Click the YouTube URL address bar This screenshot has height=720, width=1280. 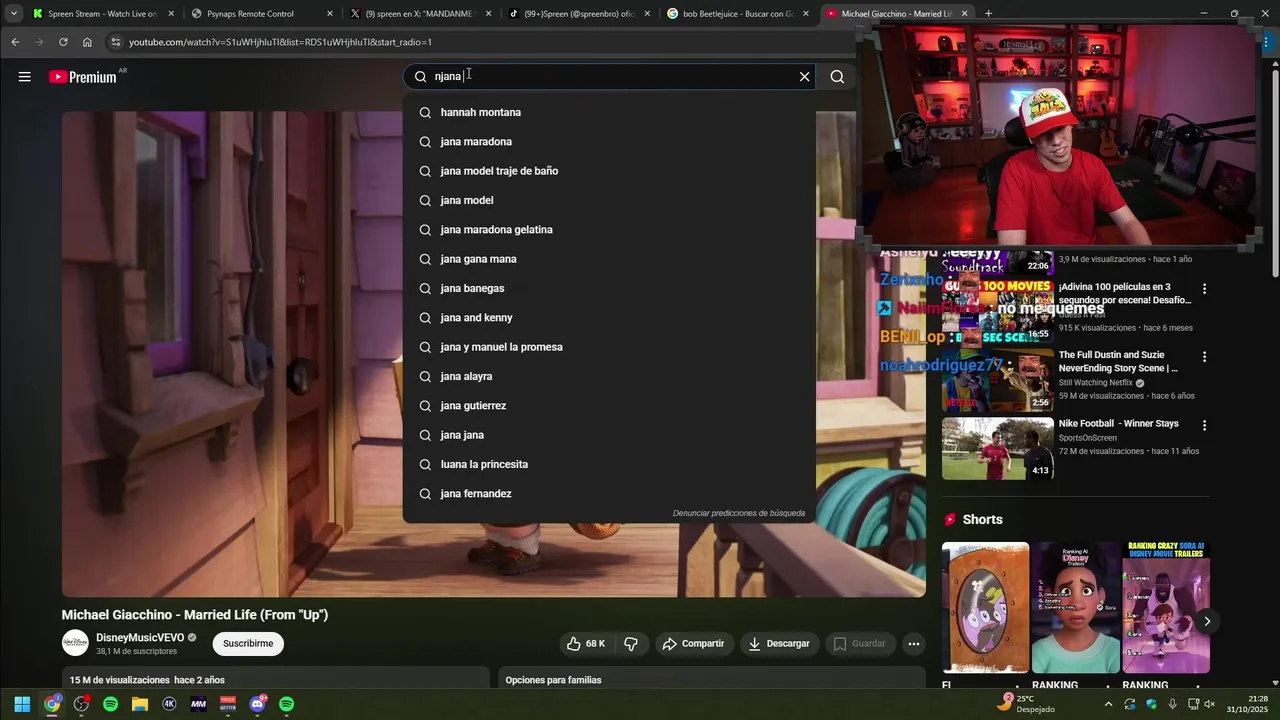480,42
